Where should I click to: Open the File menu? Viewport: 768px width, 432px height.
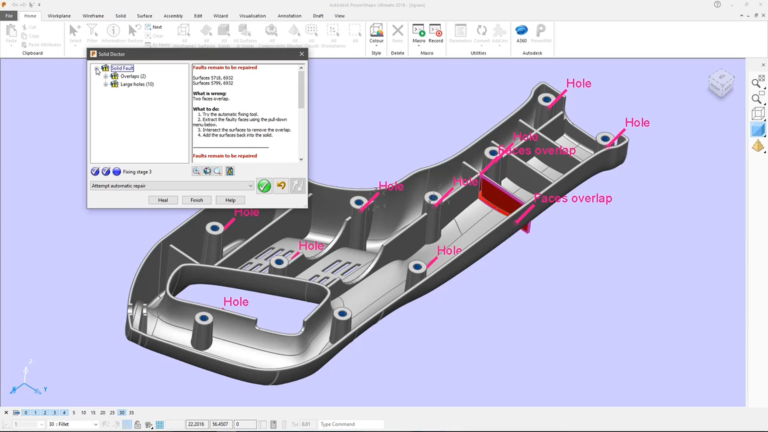tap(9, 16)
